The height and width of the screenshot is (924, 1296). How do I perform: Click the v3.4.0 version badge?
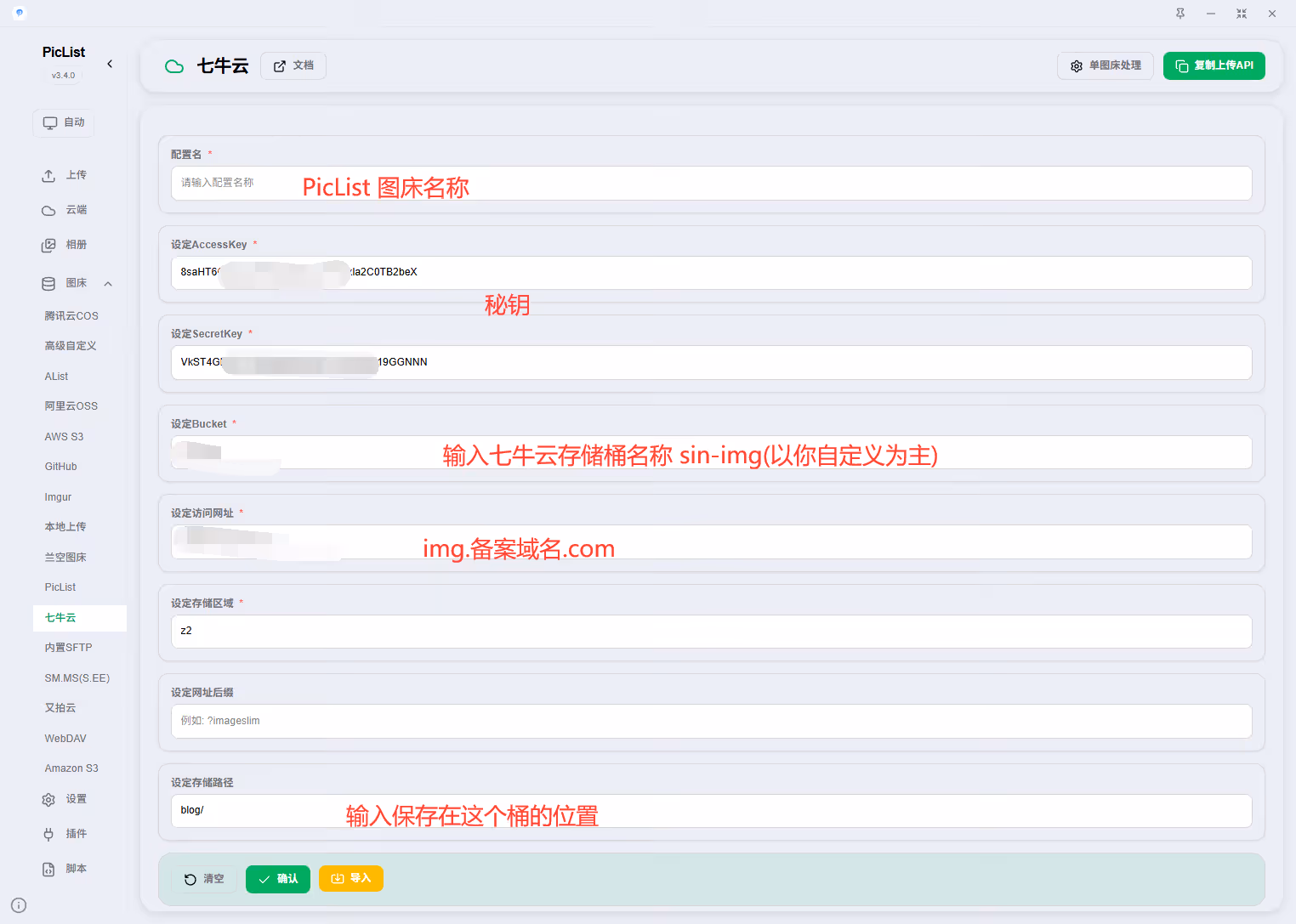point(64,76)
